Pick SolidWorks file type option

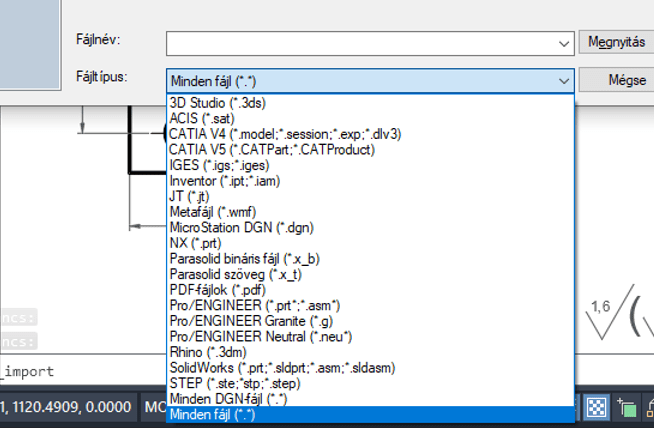(282, 367)
